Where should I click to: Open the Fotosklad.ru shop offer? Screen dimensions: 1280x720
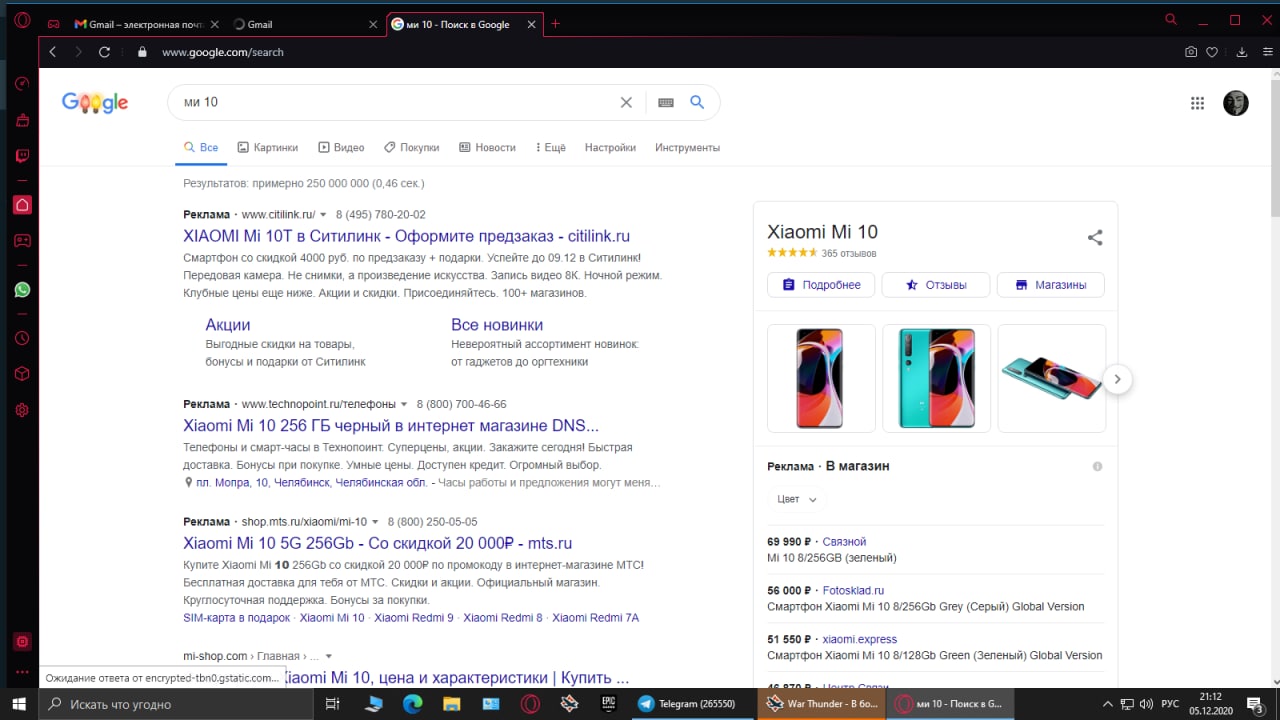[x=853, y=591]
